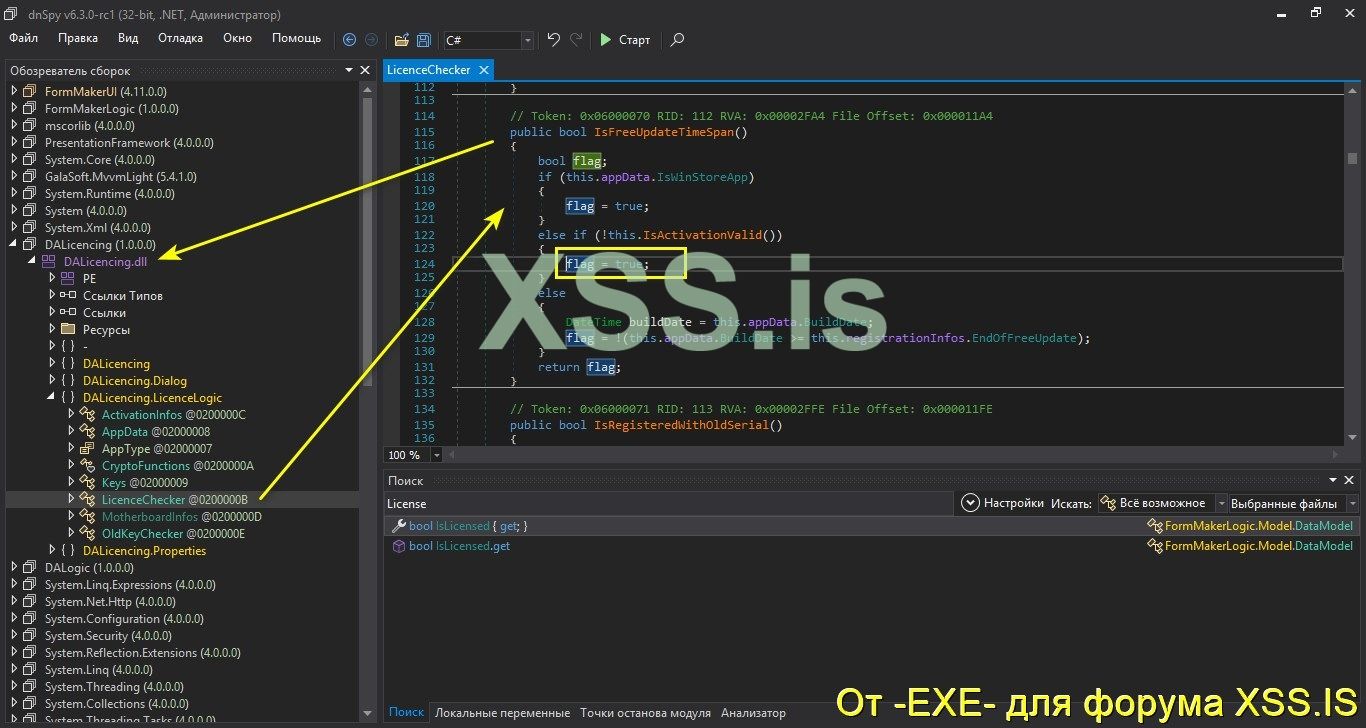This screenshot has height=728, width=1366.
Task: Open search via the magnifier toolbar icon
Action: click(677, 40)
